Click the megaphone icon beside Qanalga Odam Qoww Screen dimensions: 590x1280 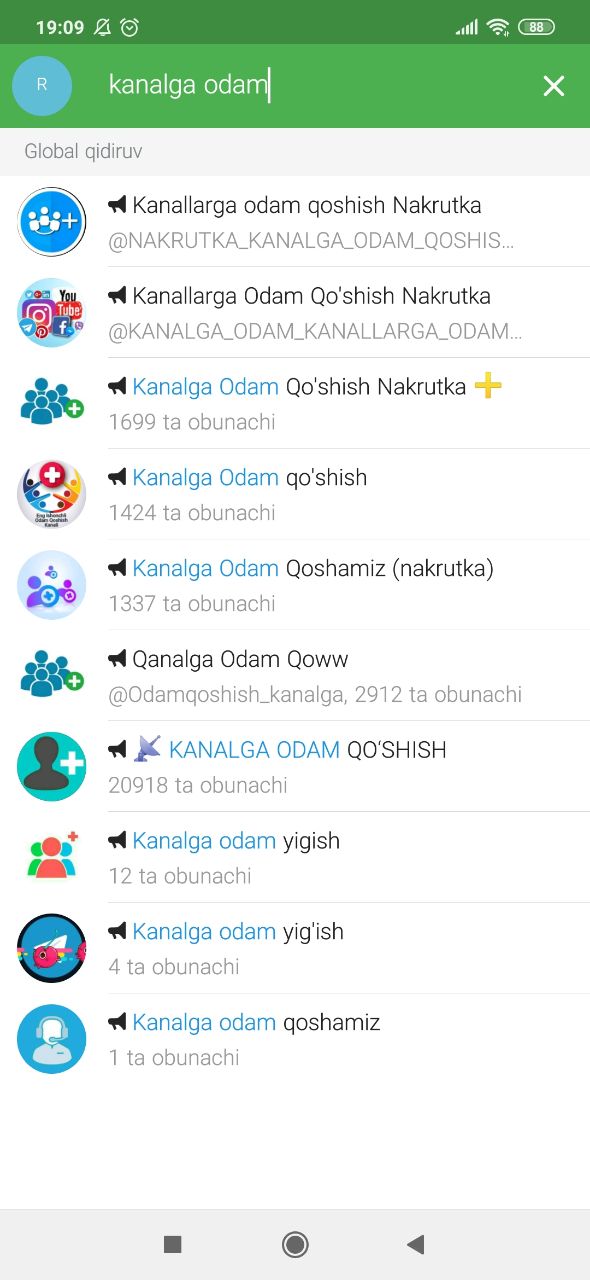[118, 659]
